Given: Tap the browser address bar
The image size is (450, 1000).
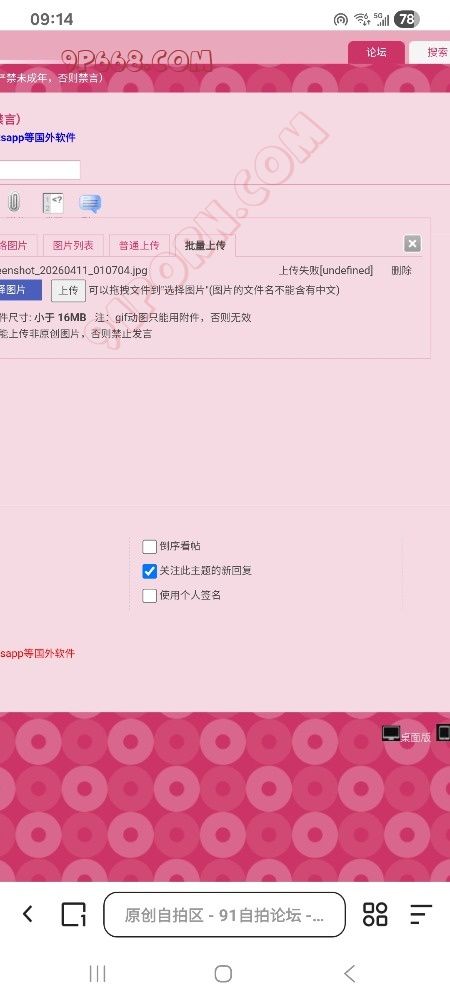Looking at the screenshot, I should (224, 915).
